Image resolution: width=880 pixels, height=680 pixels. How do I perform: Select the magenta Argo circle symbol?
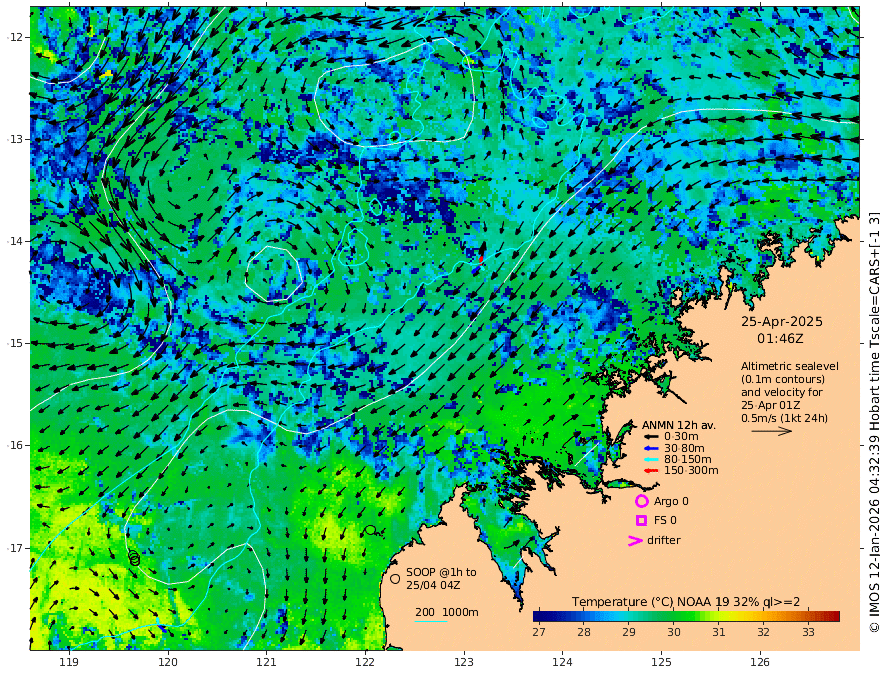pos(641,501)
